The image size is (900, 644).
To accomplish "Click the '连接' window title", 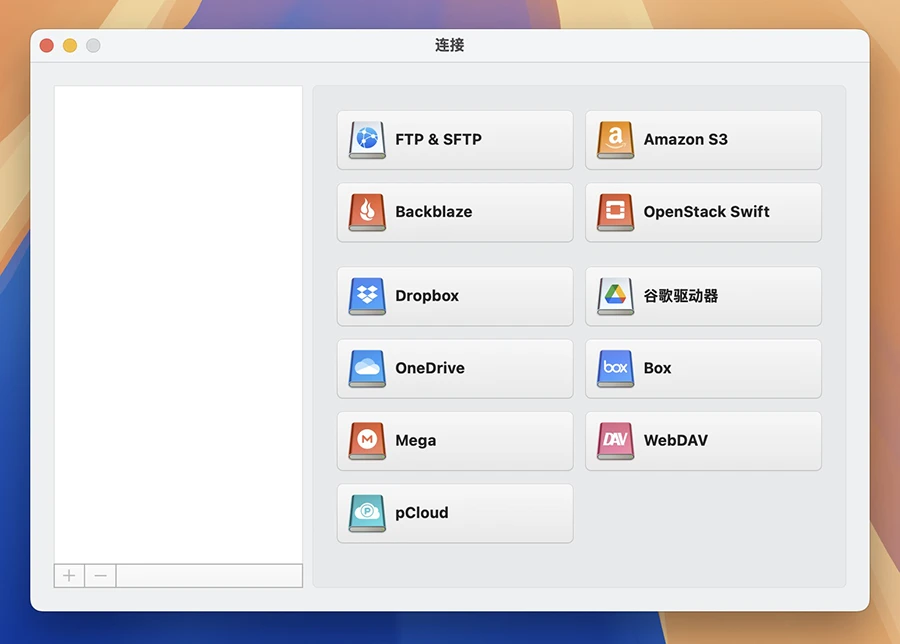I will click(x=449, y=46).
